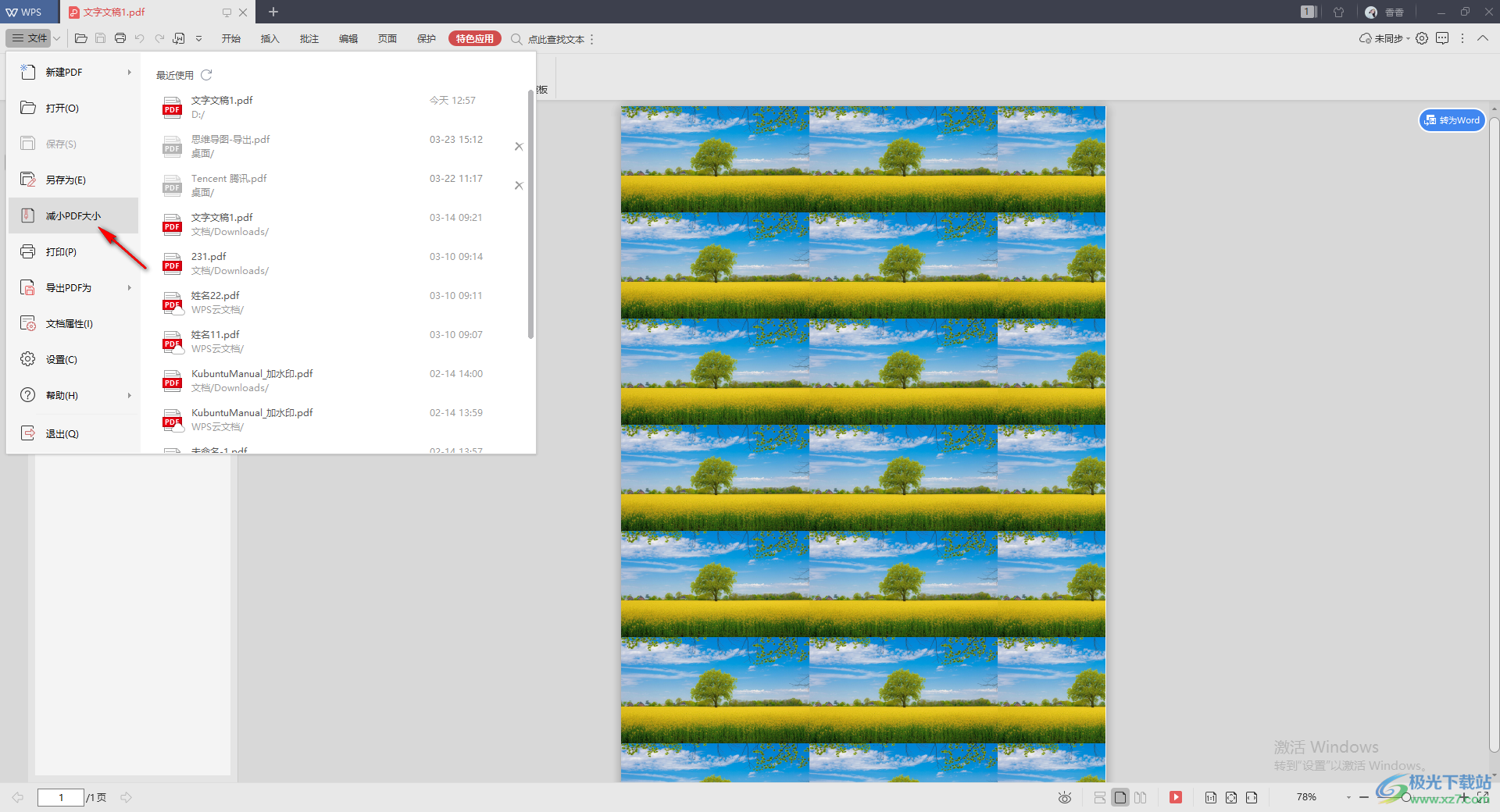
Task: Click the search magnifier icon
Action: (516, 39)
